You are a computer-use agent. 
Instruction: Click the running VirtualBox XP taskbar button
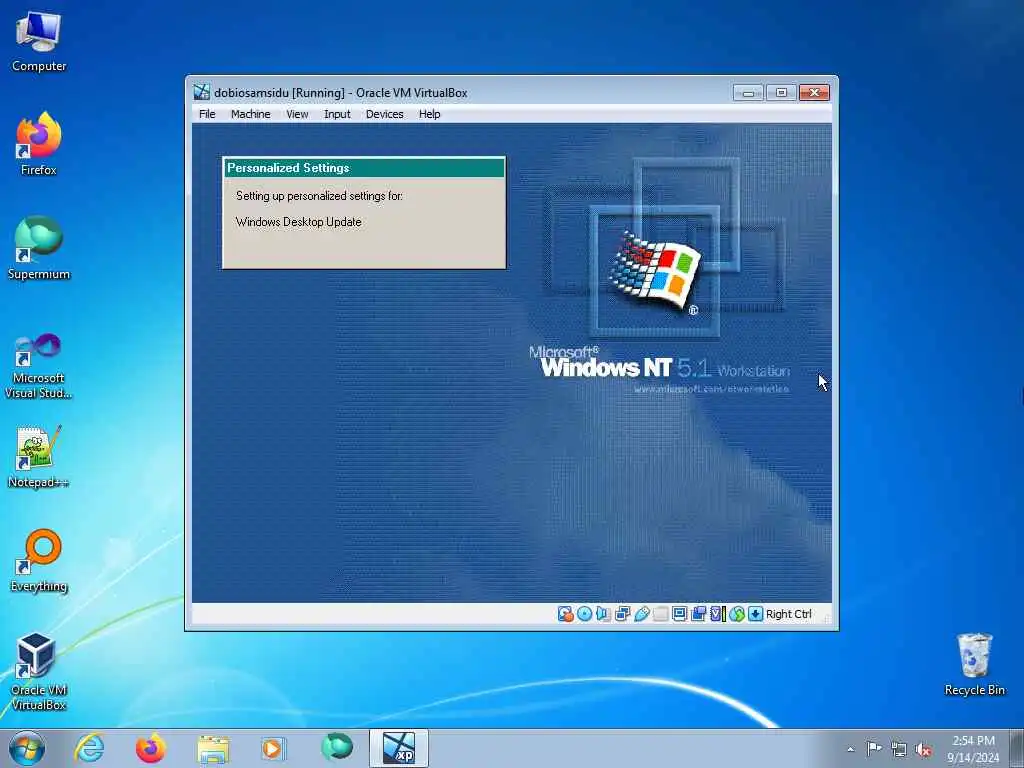click(x=398, y=748)
